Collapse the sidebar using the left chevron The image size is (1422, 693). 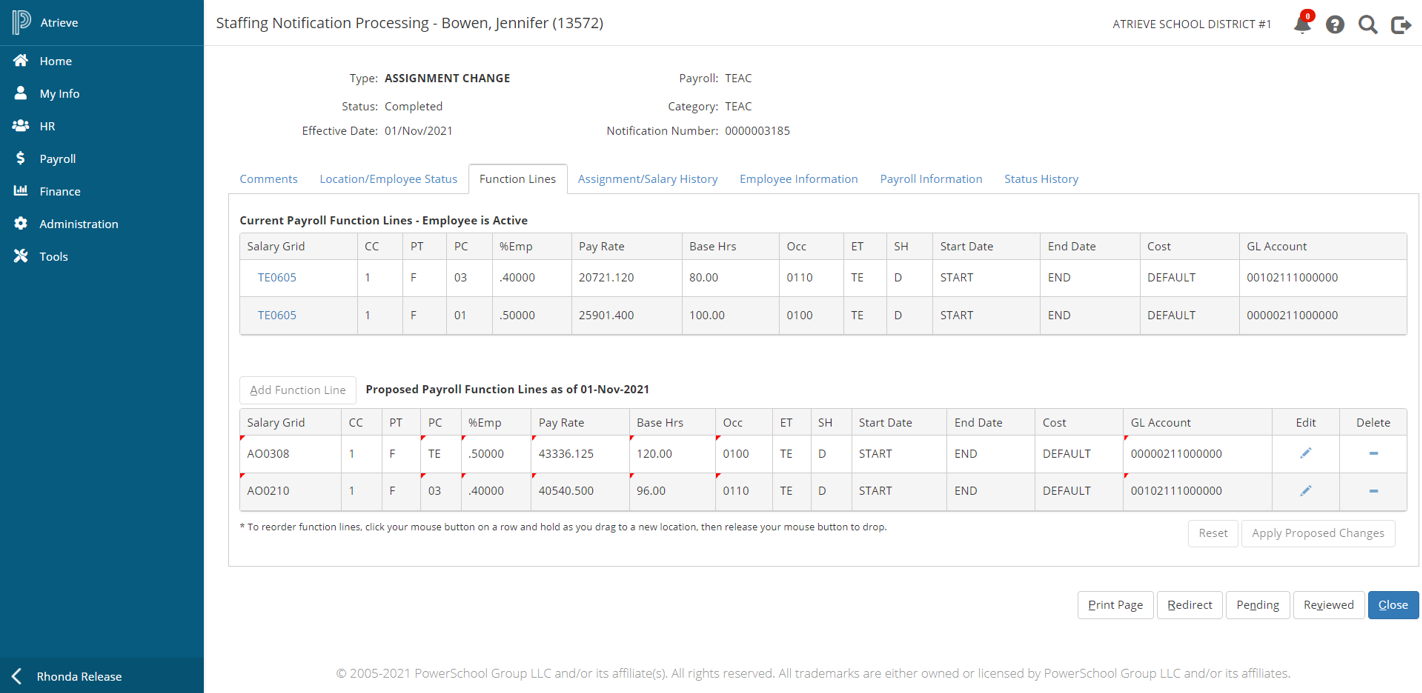click(17, 676)
